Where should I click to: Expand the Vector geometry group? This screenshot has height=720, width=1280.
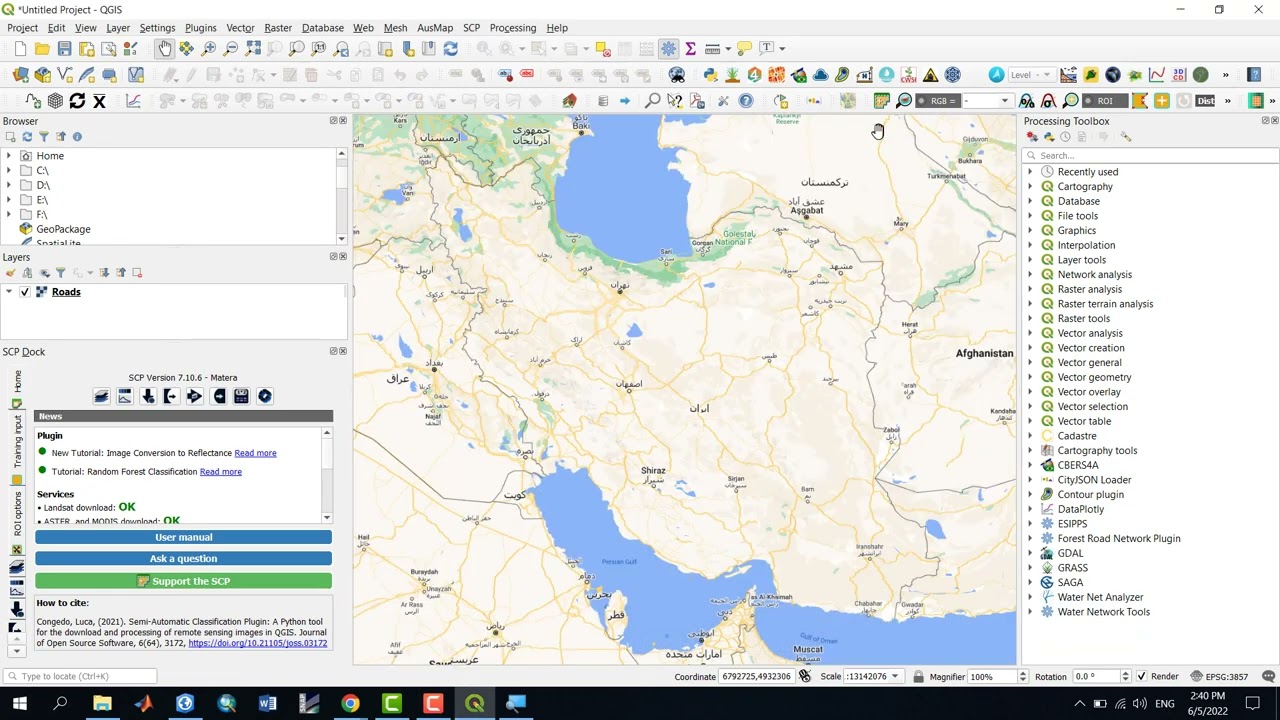[1030, 377]
